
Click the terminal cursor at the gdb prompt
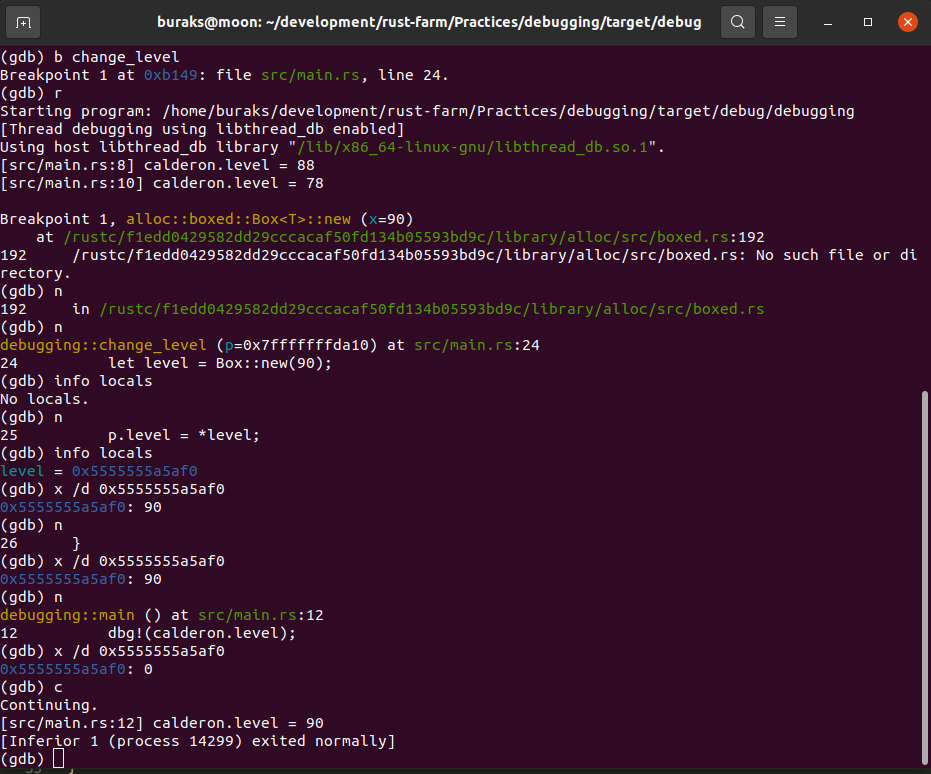58,758
